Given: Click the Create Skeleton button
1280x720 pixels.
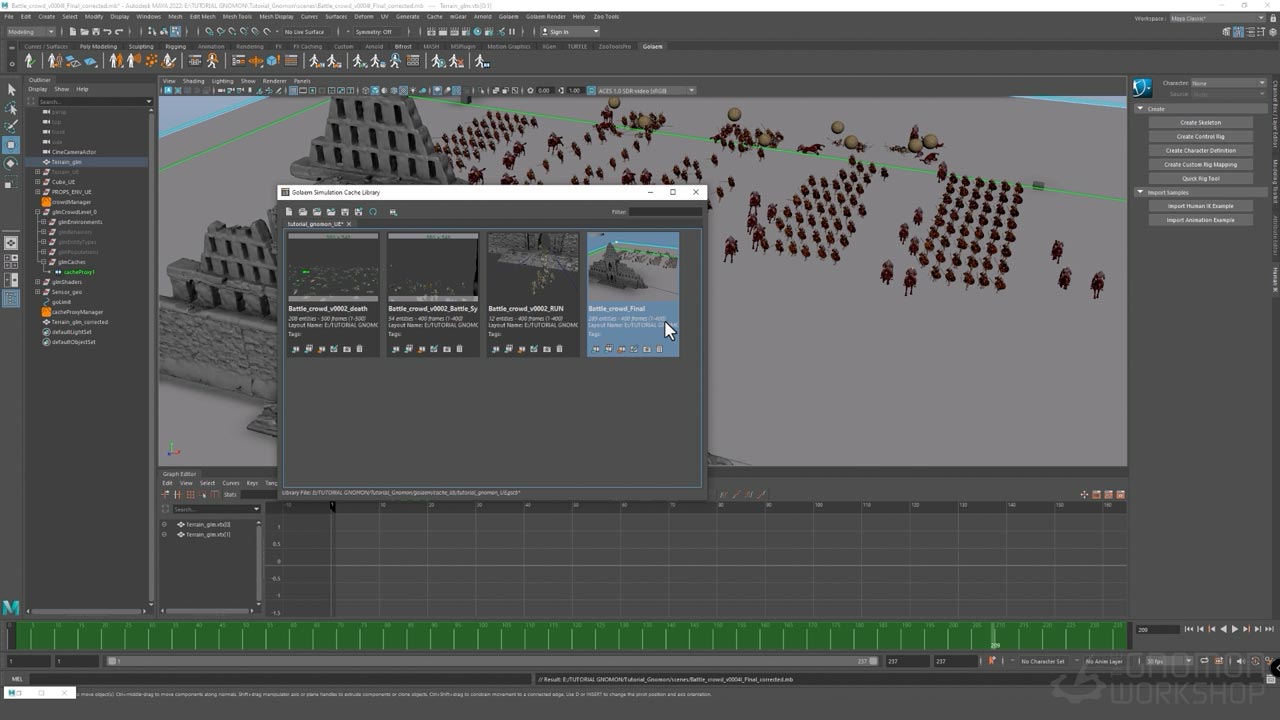Looking at the screenshot, I should [1200, 123].
